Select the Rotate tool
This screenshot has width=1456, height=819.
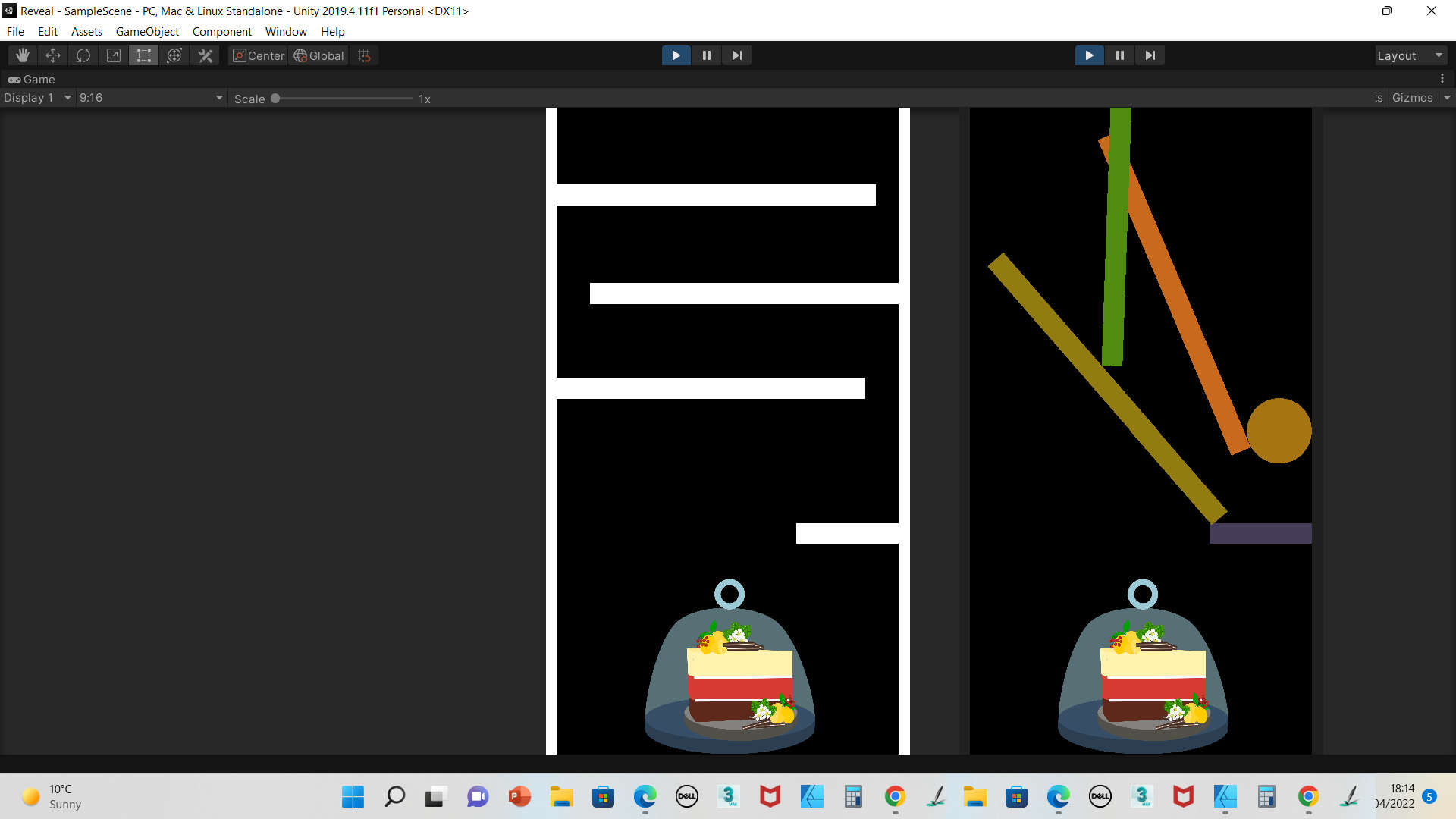pos(83,55)
